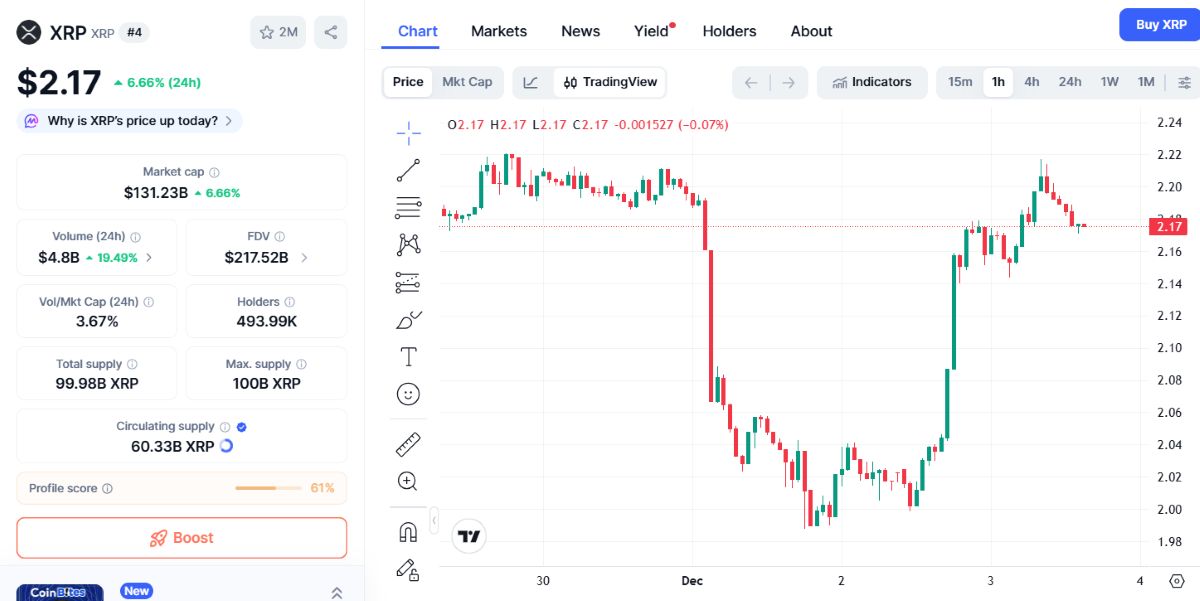Select the crosshair cursor tool

click(x=408, y=132)
